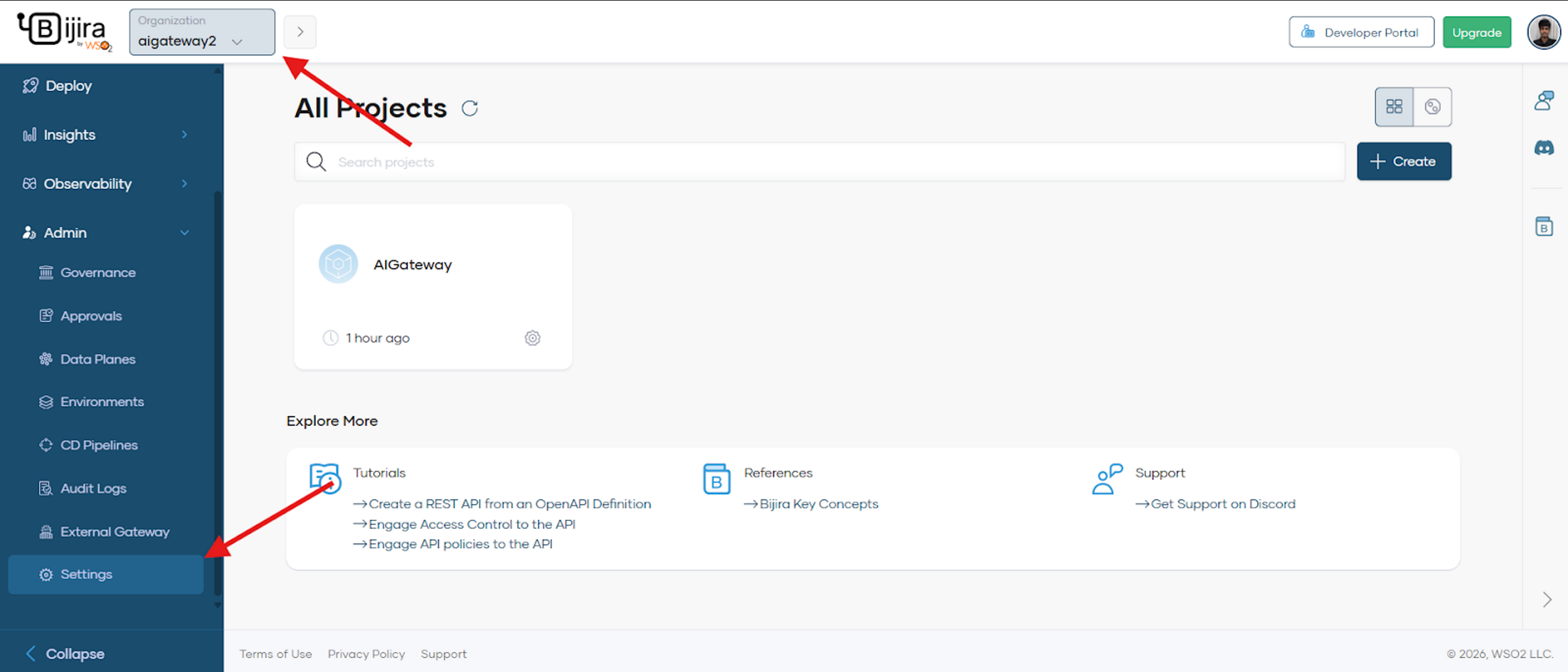Collapse the left navigation sidebar
Image resolution: width=1568 pixels, height=672 pixels.
click(x=65, y=653)
